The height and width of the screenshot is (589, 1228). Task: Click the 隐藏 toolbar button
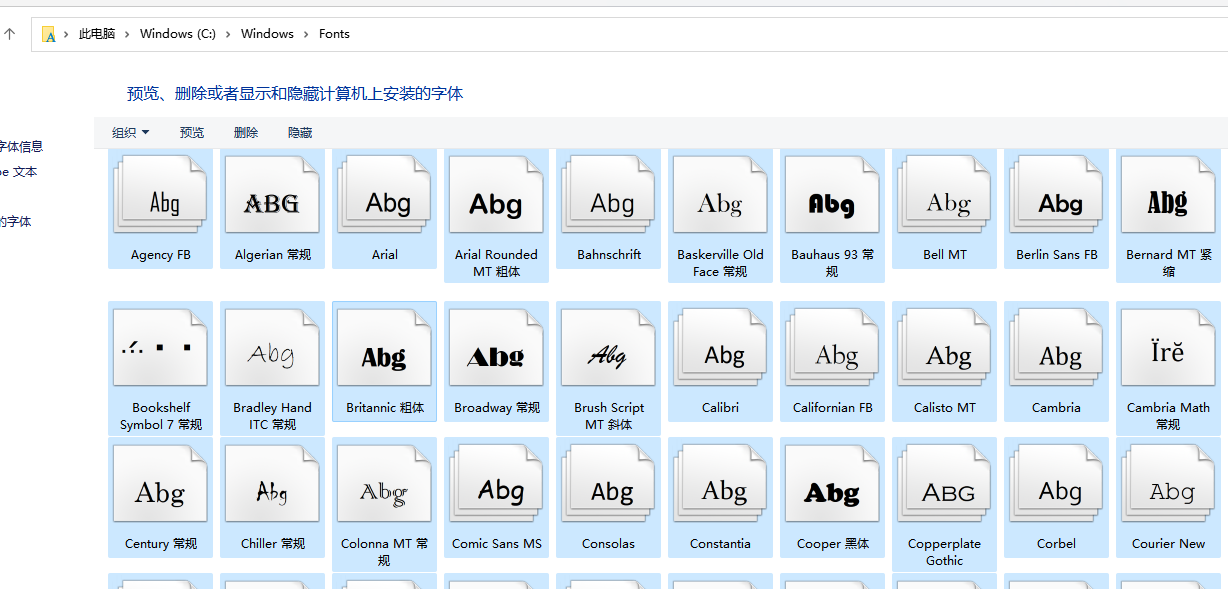(x=300, y=132)
